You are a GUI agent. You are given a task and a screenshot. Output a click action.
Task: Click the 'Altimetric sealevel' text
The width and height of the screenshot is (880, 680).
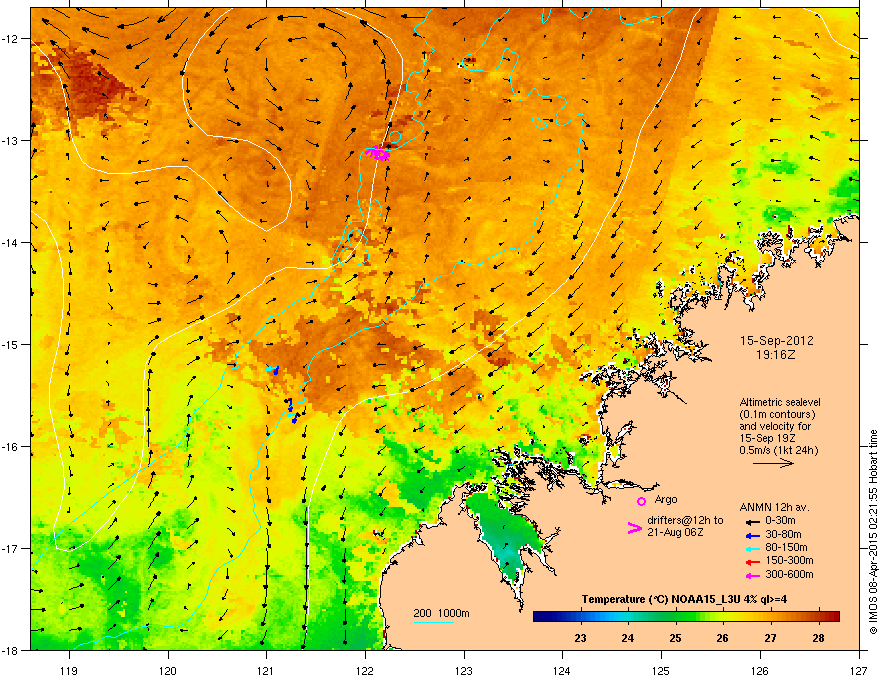click(x=780, y=402)
